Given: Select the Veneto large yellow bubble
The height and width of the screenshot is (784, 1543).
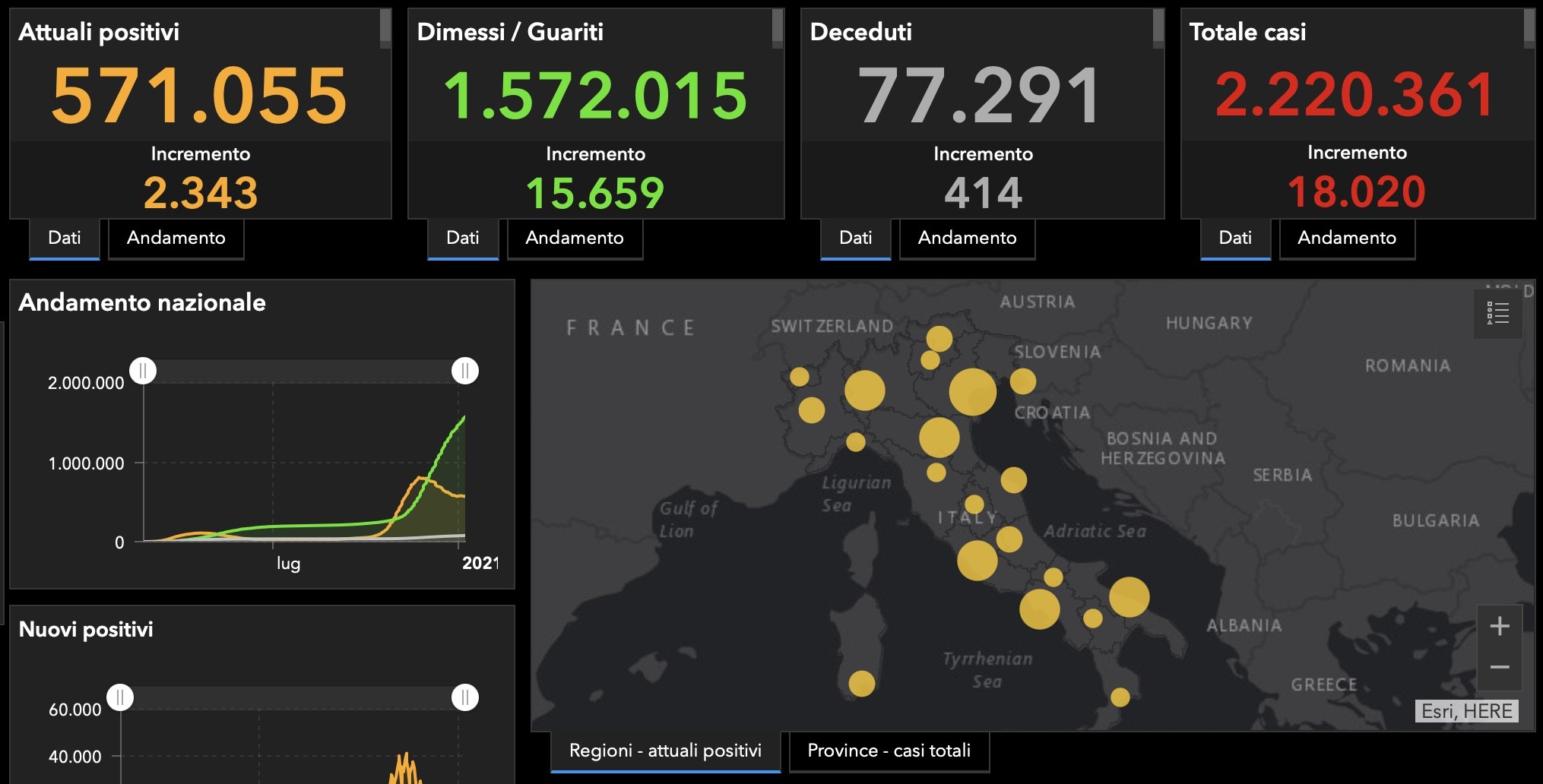Looking at the screenshot, I should 972,392.
